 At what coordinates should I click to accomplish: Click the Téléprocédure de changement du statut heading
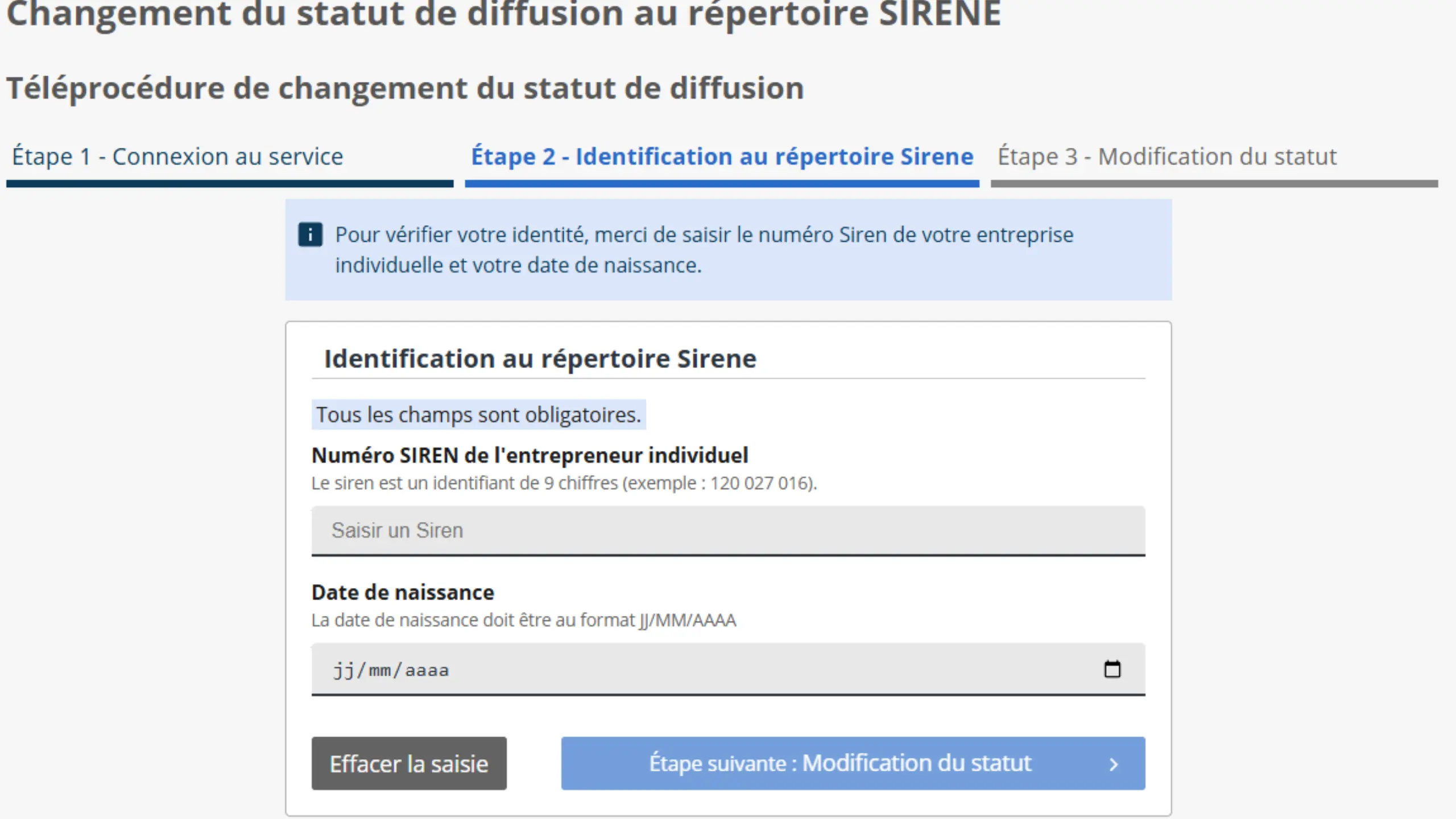tap(405, 89)
